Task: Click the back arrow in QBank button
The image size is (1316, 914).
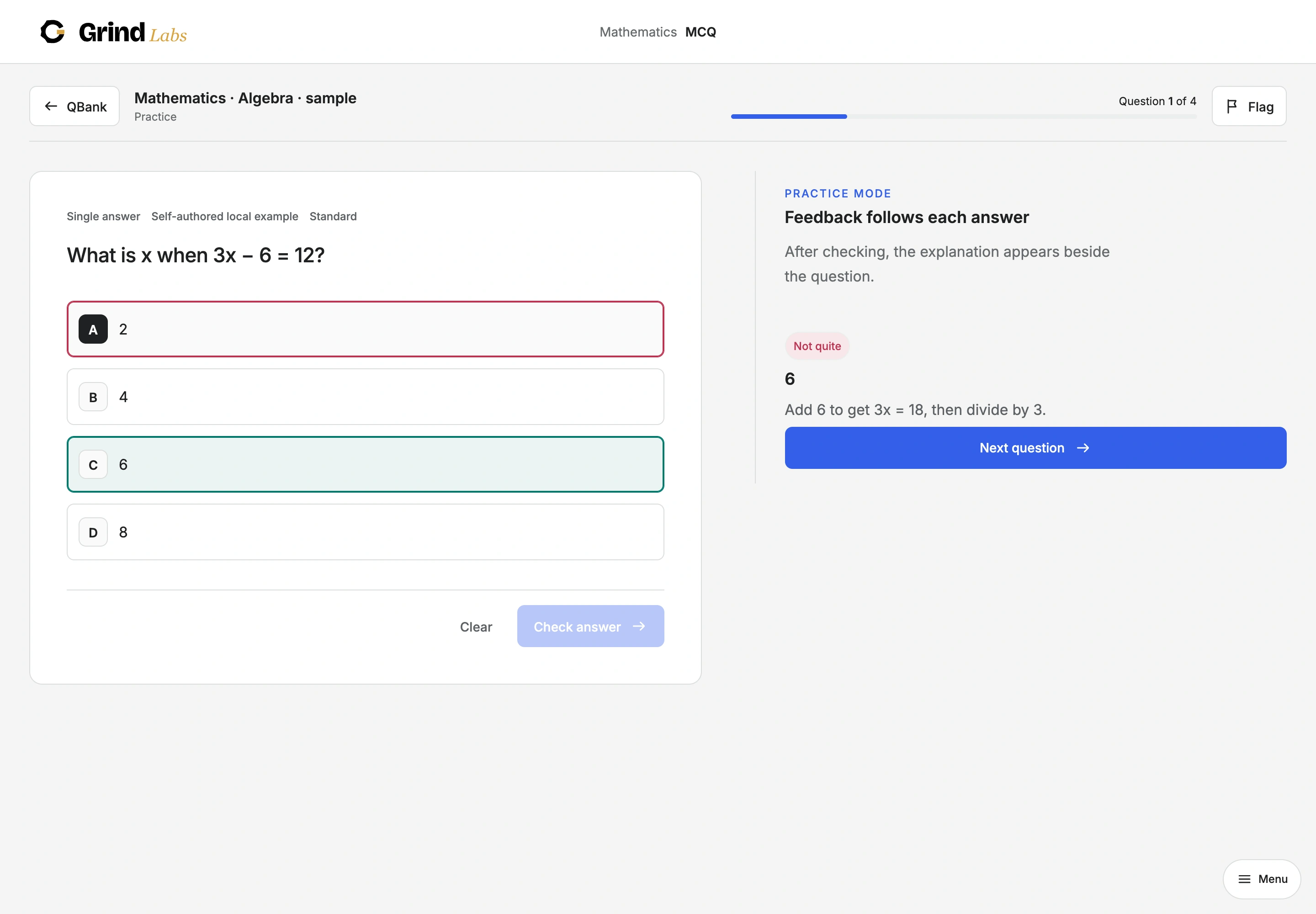Action: [51, 106]
